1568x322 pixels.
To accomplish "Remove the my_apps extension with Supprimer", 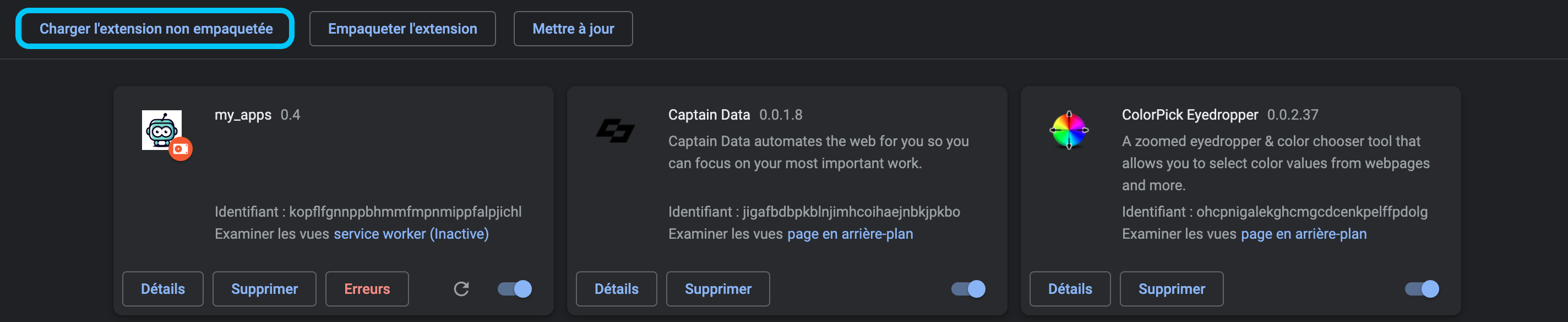I will pos(264,289).
